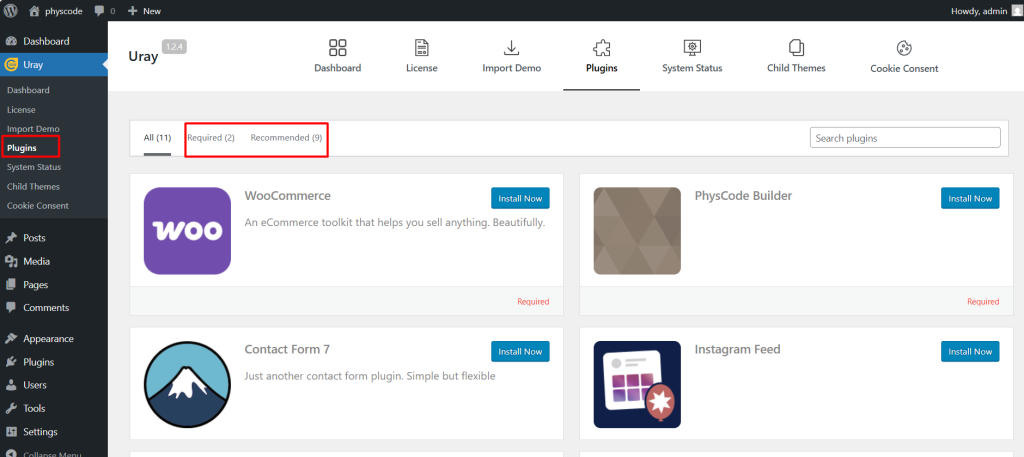Viewport: 1024px width, 457px height.
Task: Click the Required label under WooCommerce
Action: click(x=534, y=302)
